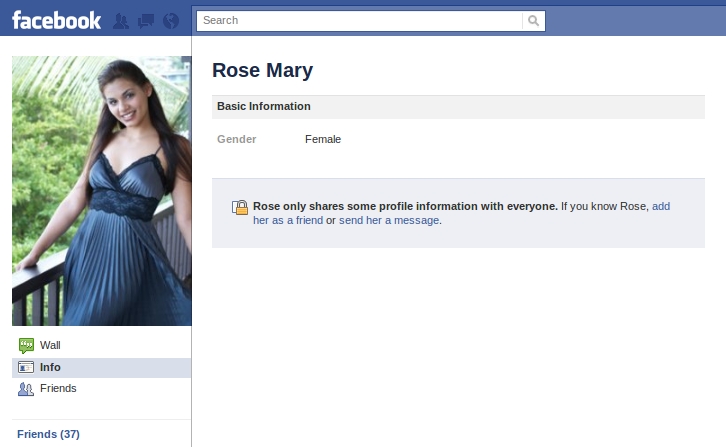Open the notifications globe icon
The width and height of the screenshot is (726, 447).
[x=171, y=21]
